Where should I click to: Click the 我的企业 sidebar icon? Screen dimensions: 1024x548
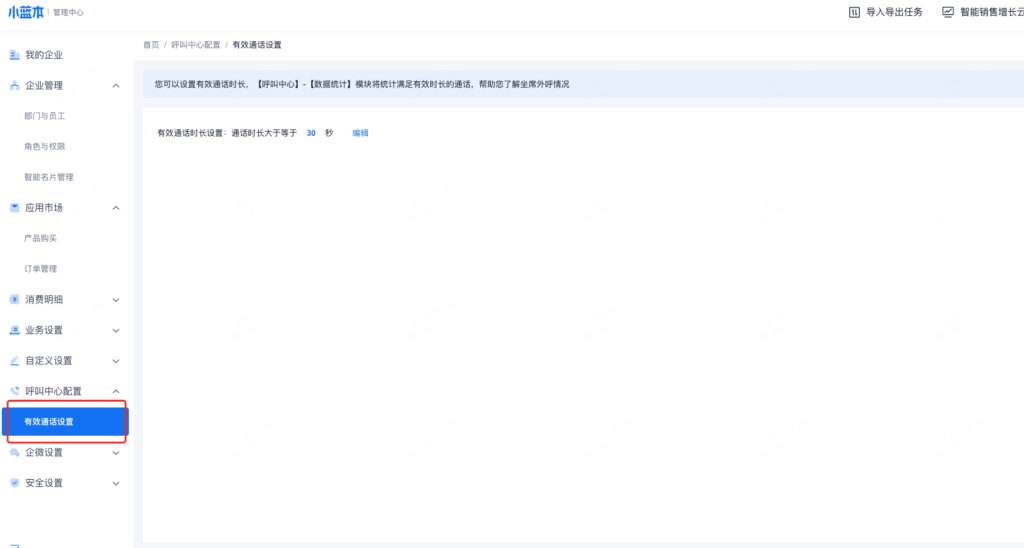(x=14, y=55)
